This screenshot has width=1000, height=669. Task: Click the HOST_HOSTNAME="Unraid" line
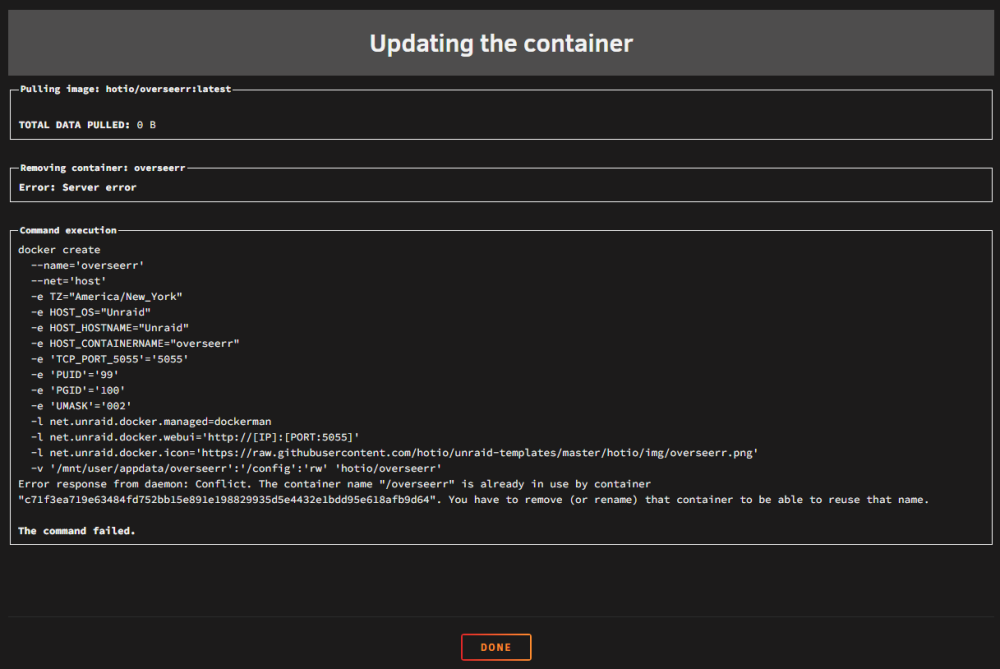[x=110, y=328]
